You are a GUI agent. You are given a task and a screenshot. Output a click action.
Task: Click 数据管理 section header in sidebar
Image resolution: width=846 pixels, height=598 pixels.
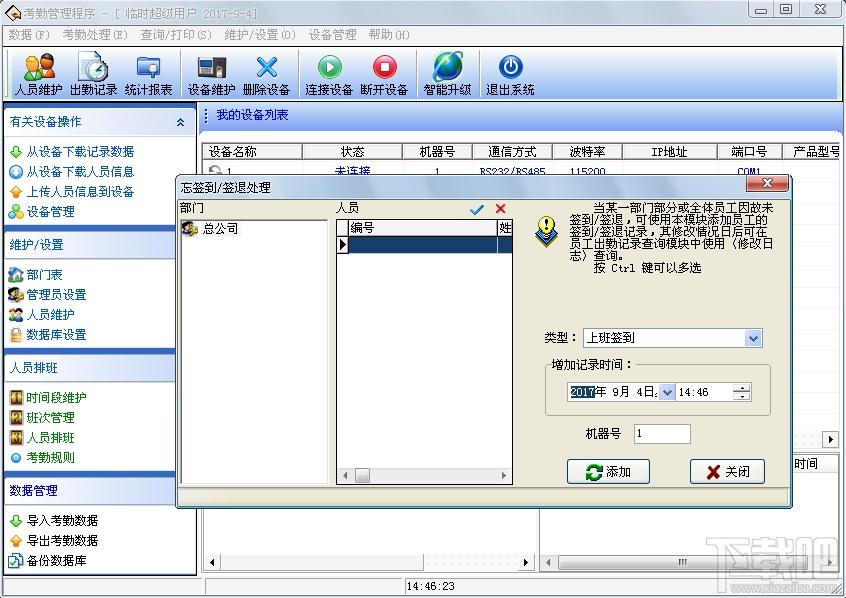[x=90, y=491]
